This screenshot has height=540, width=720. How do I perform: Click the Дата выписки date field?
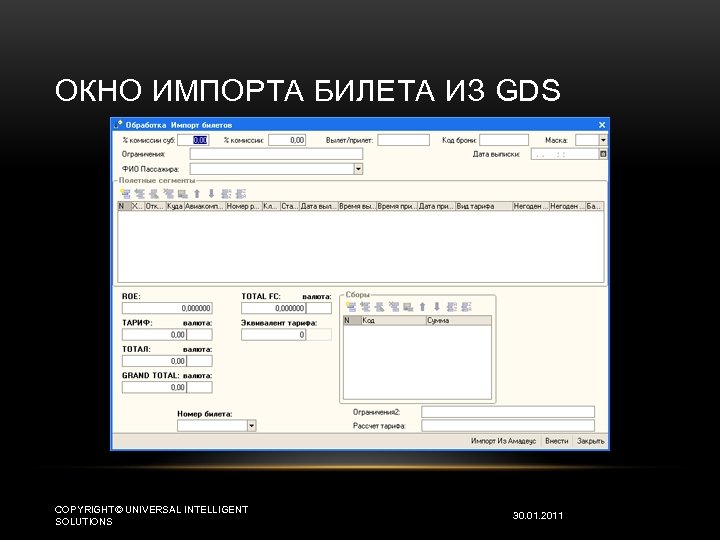tap(565, 154)
